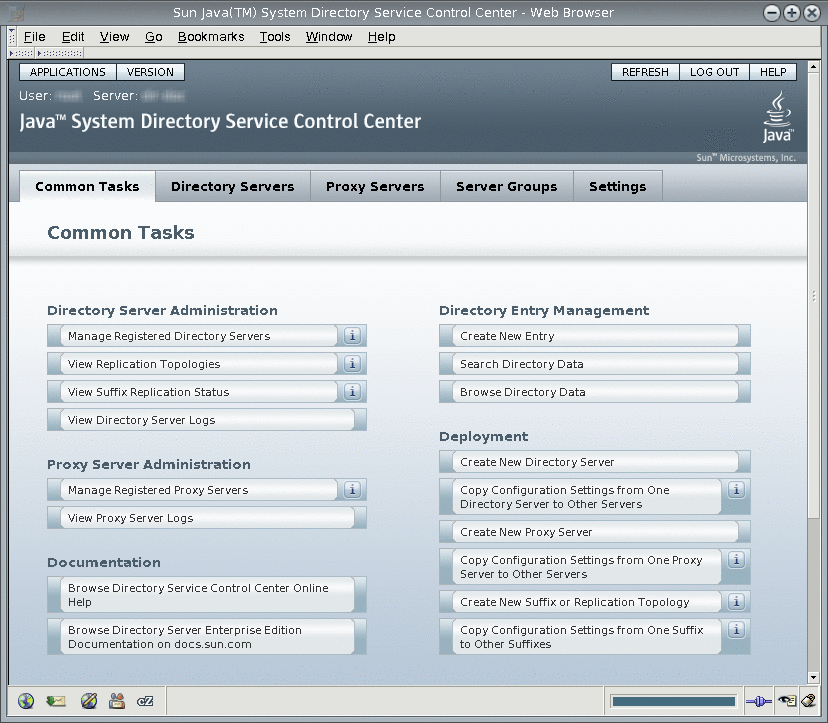828x723 pixels.
Task: Collapse the menu bar grippy handle
Action: pos(12,37)
